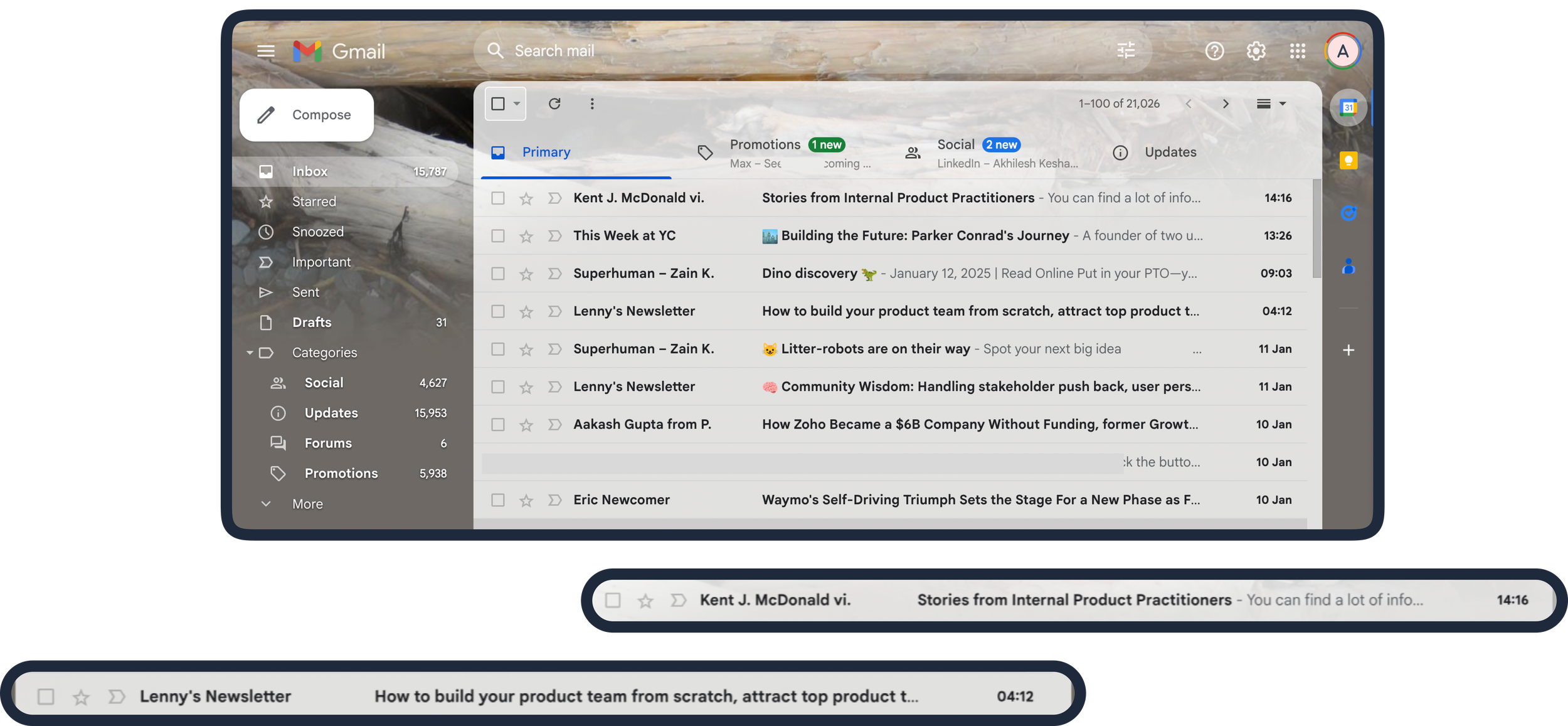Image resolution: width=1568 pixels, height=726 pixels.
Task: Switch to the Social tab
Action: coord(955,145)
